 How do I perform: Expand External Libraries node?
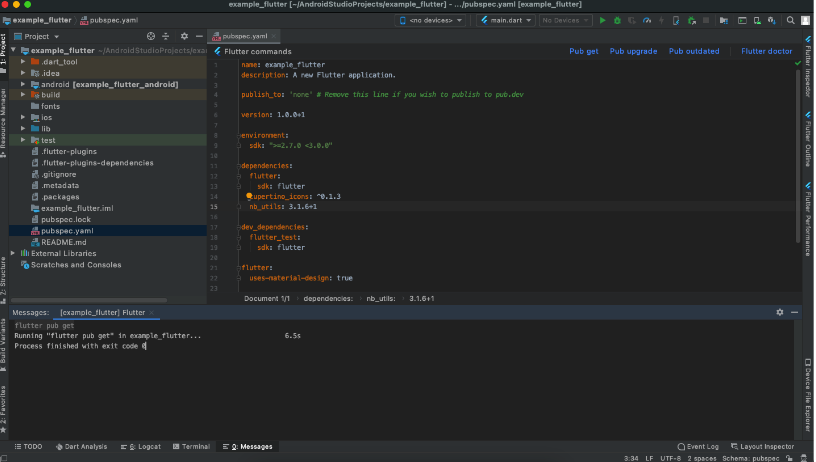click(14, 253)
